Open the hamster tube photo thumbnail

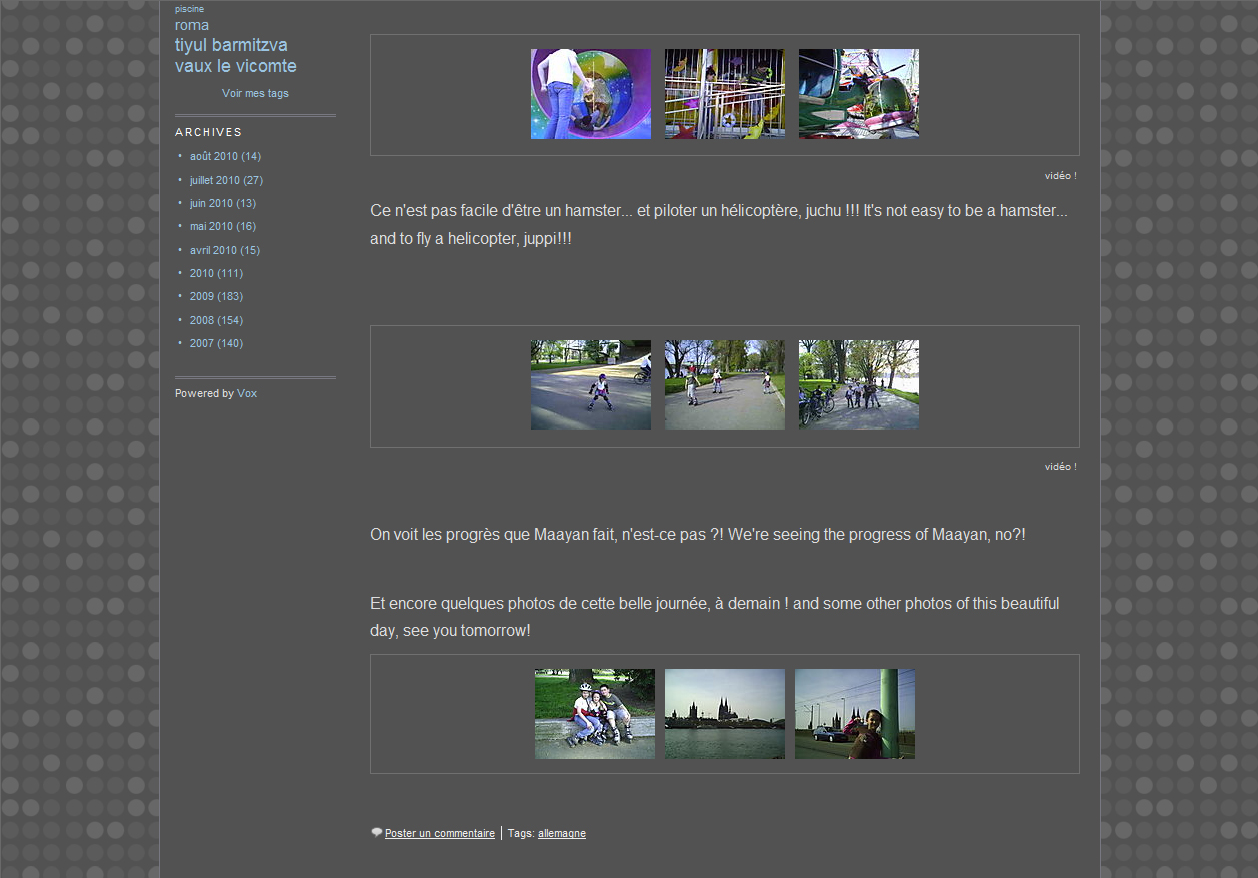590,94
